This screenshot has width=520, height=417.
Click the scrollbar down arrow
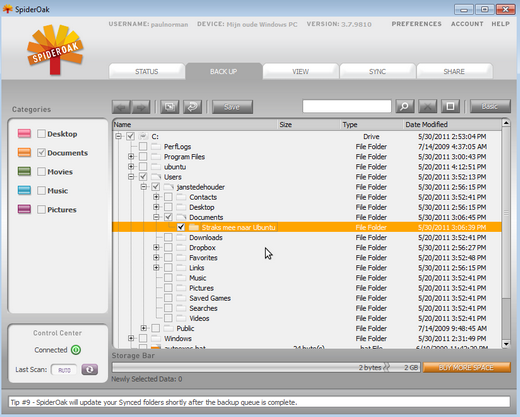[506, 344]
